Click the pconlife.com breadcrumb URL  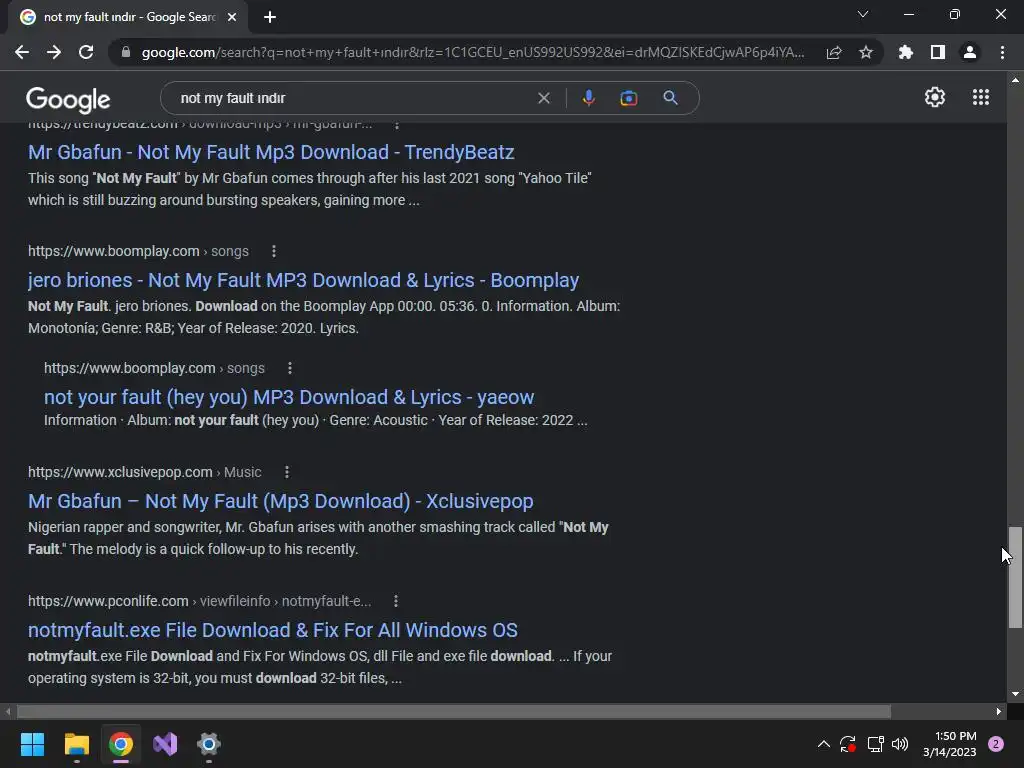click(199, 601)
